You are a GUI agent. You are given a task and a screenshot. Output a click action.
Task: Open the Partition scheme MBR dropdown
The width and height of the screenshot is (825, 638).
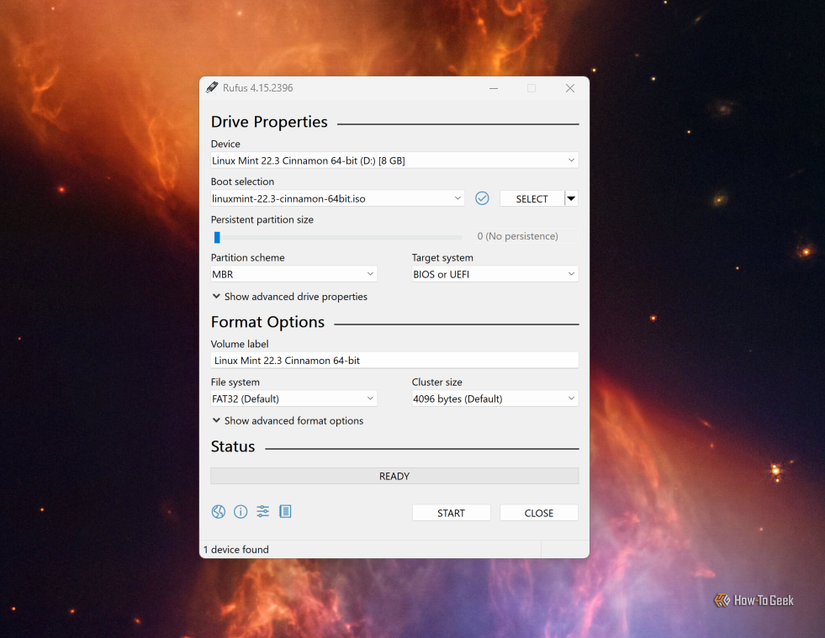click(x=294, y=274)
